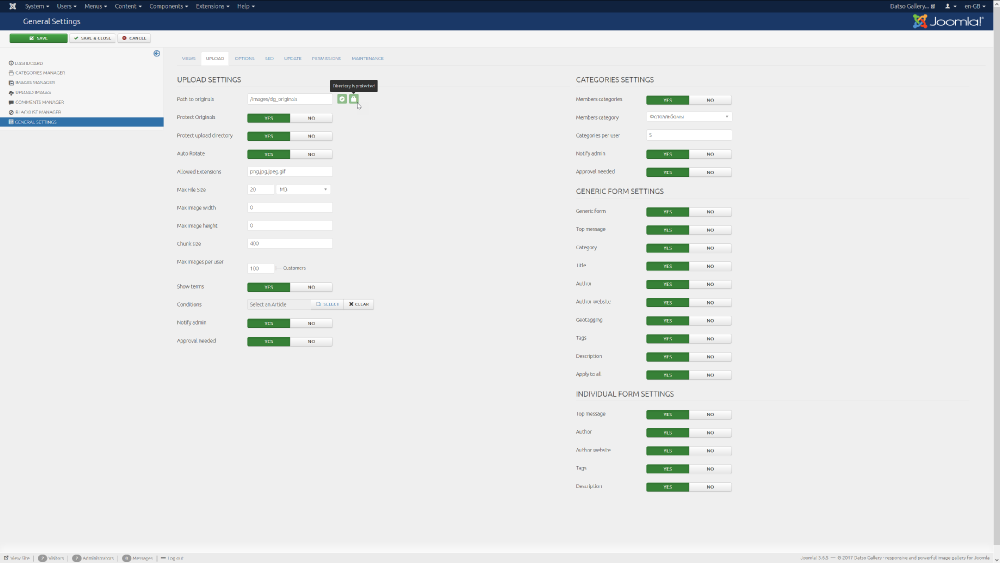Click the Log out link in status bar

pos(173,558)
